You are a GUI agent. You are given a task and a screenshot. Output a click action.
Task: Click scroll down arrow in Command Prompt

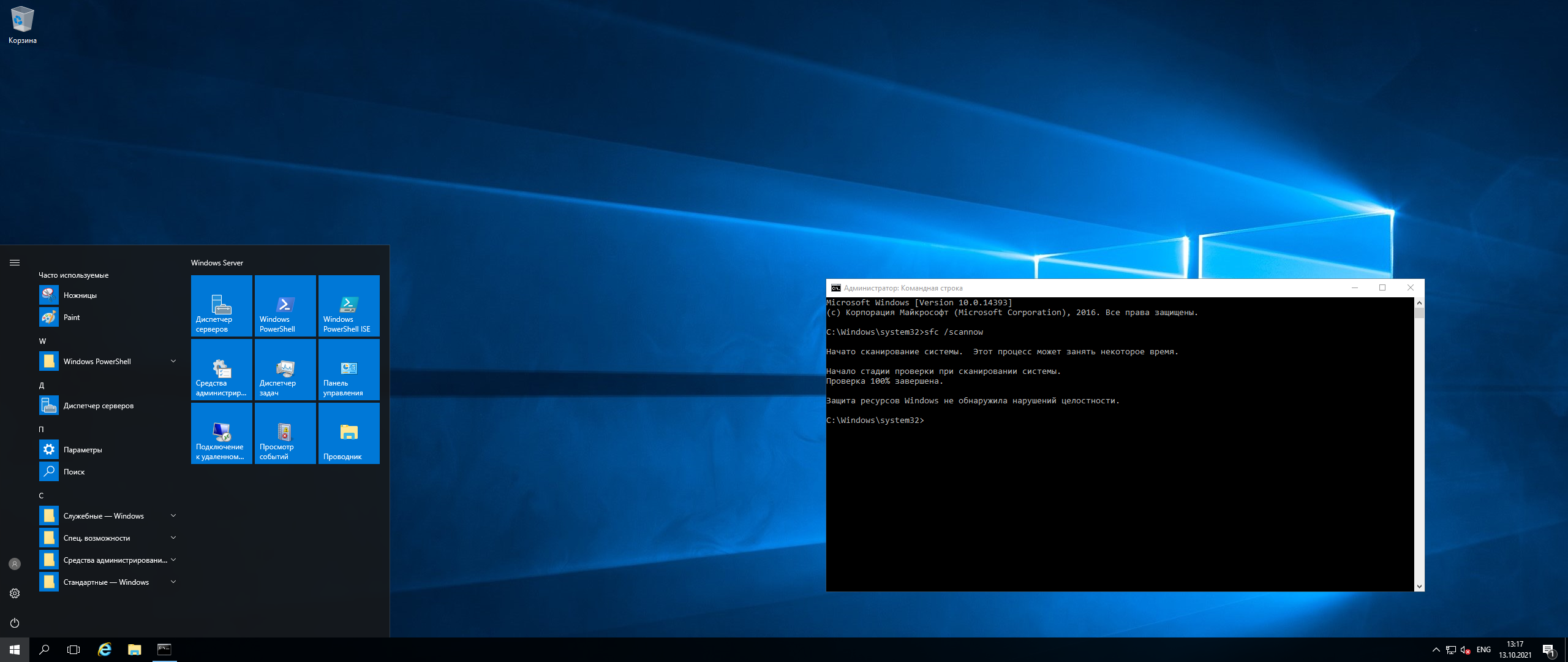pyautogui.click(x=1419, y=587)
